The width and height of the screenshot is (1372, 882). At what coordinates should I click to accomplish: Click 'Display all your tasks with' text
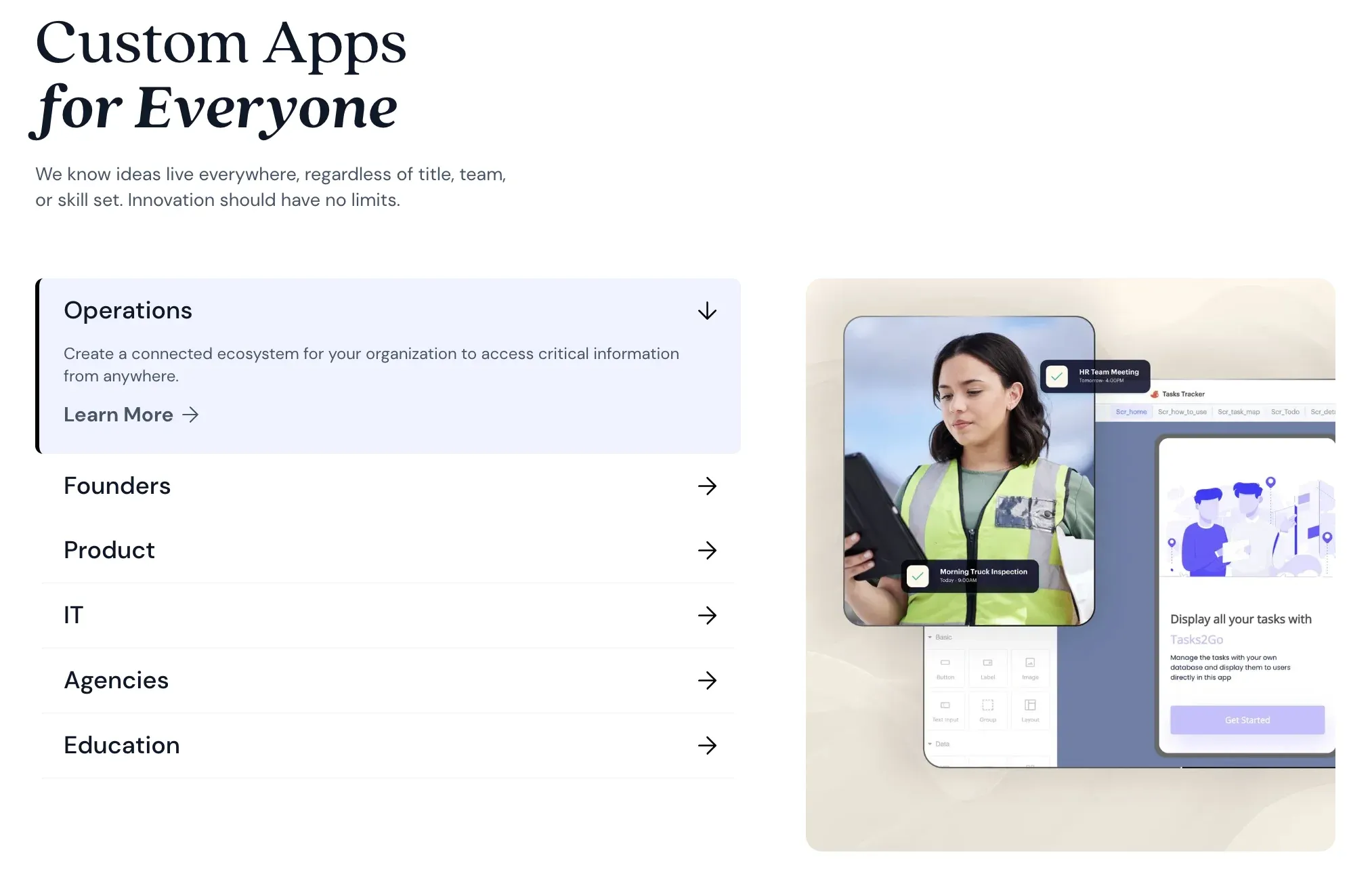point(1241,619)
